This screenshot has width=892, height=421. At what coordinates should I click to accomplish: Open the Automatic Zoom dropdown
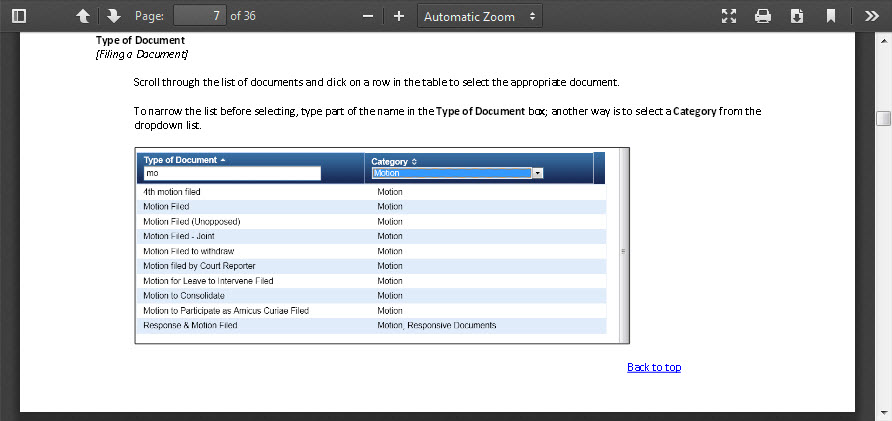pyautogui.click(x=479, y=16)
